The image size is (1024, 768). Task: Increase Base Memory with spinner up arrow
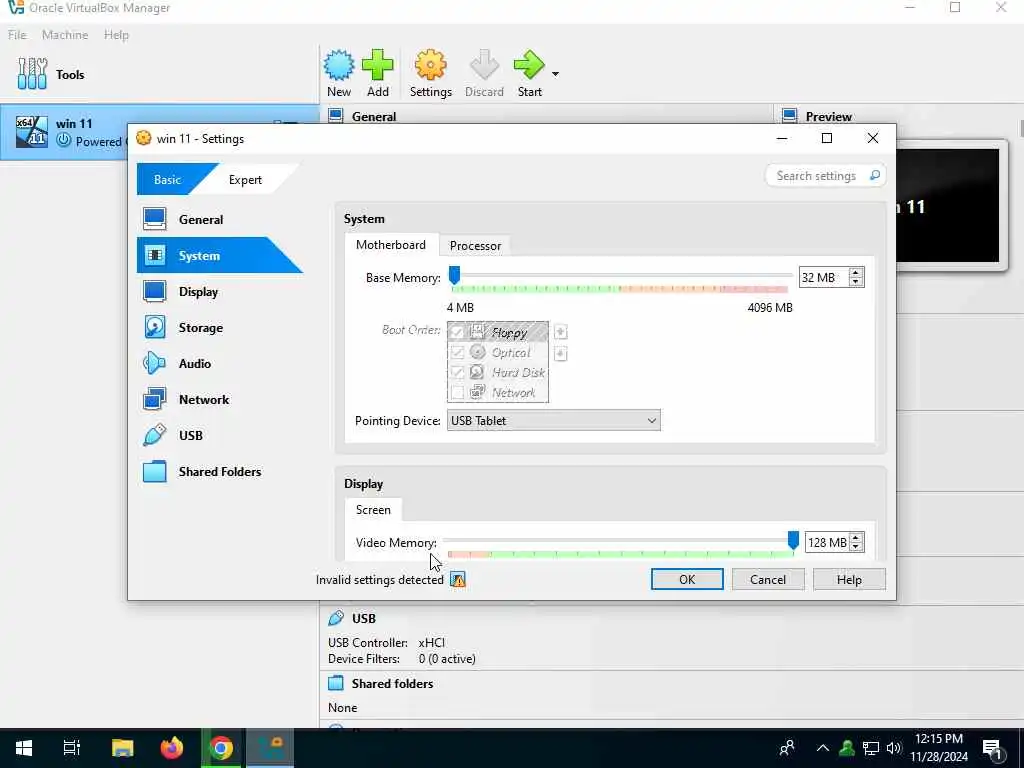[856, 272]
